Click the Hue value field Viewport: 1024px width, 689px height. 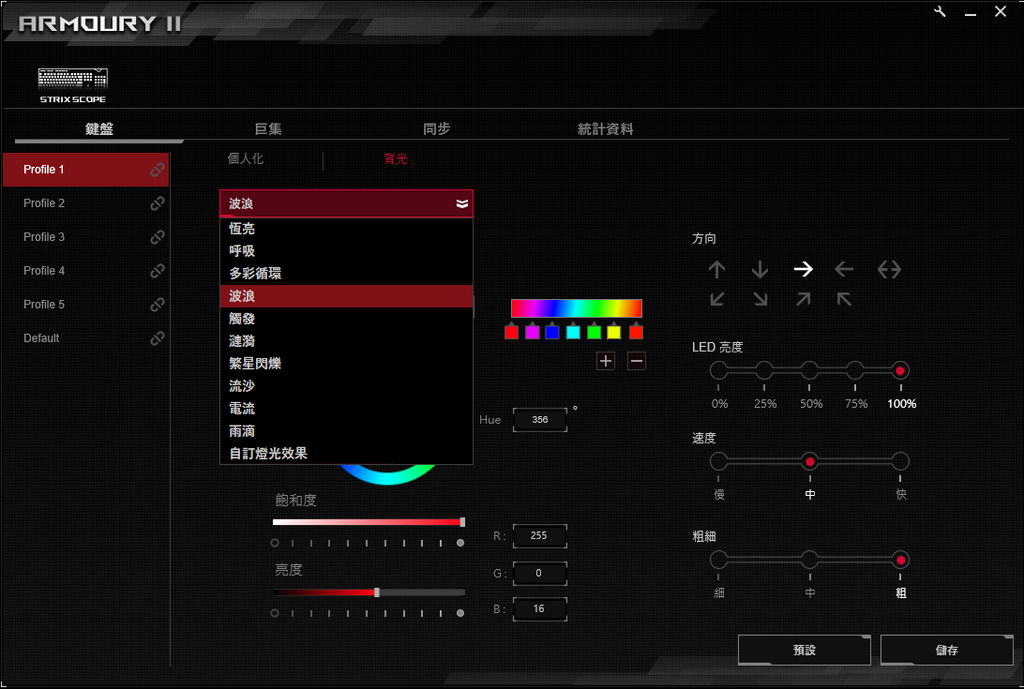click(540, 420)
